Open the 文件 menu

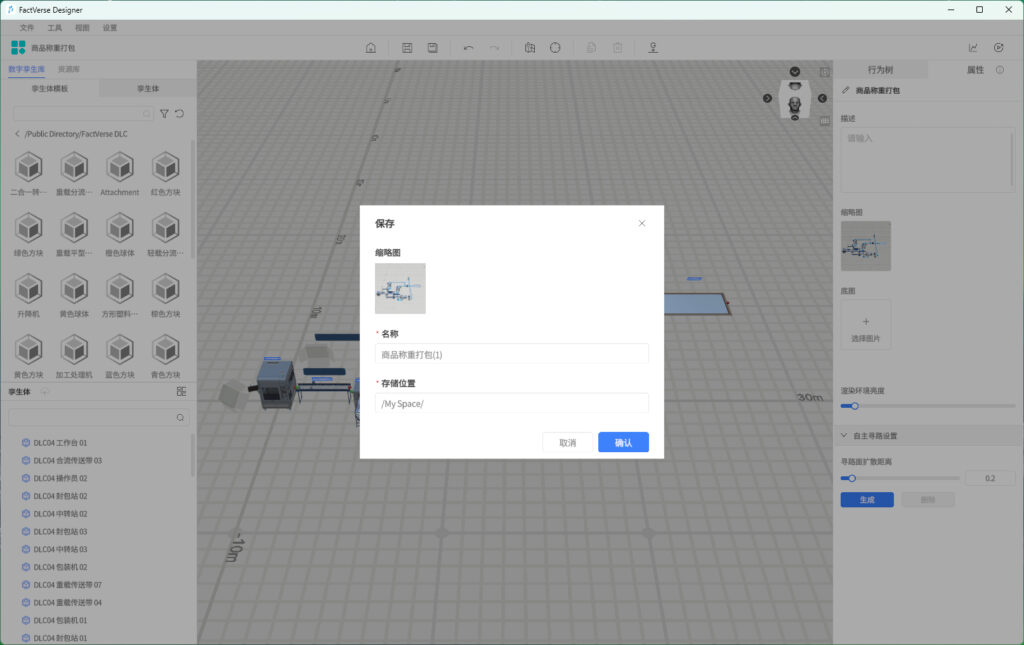27,28
